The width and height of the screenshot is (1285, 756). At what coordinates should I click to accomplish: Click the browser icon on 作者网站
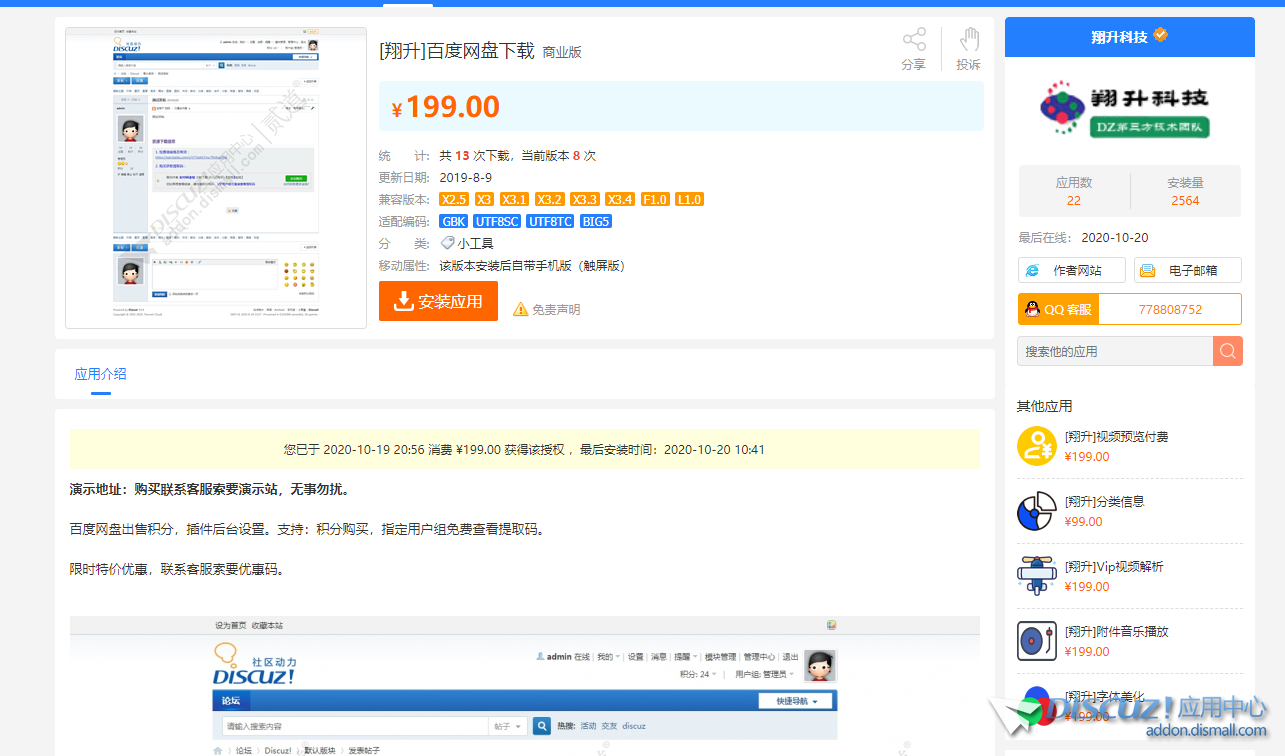click(x=1032, y=270)
